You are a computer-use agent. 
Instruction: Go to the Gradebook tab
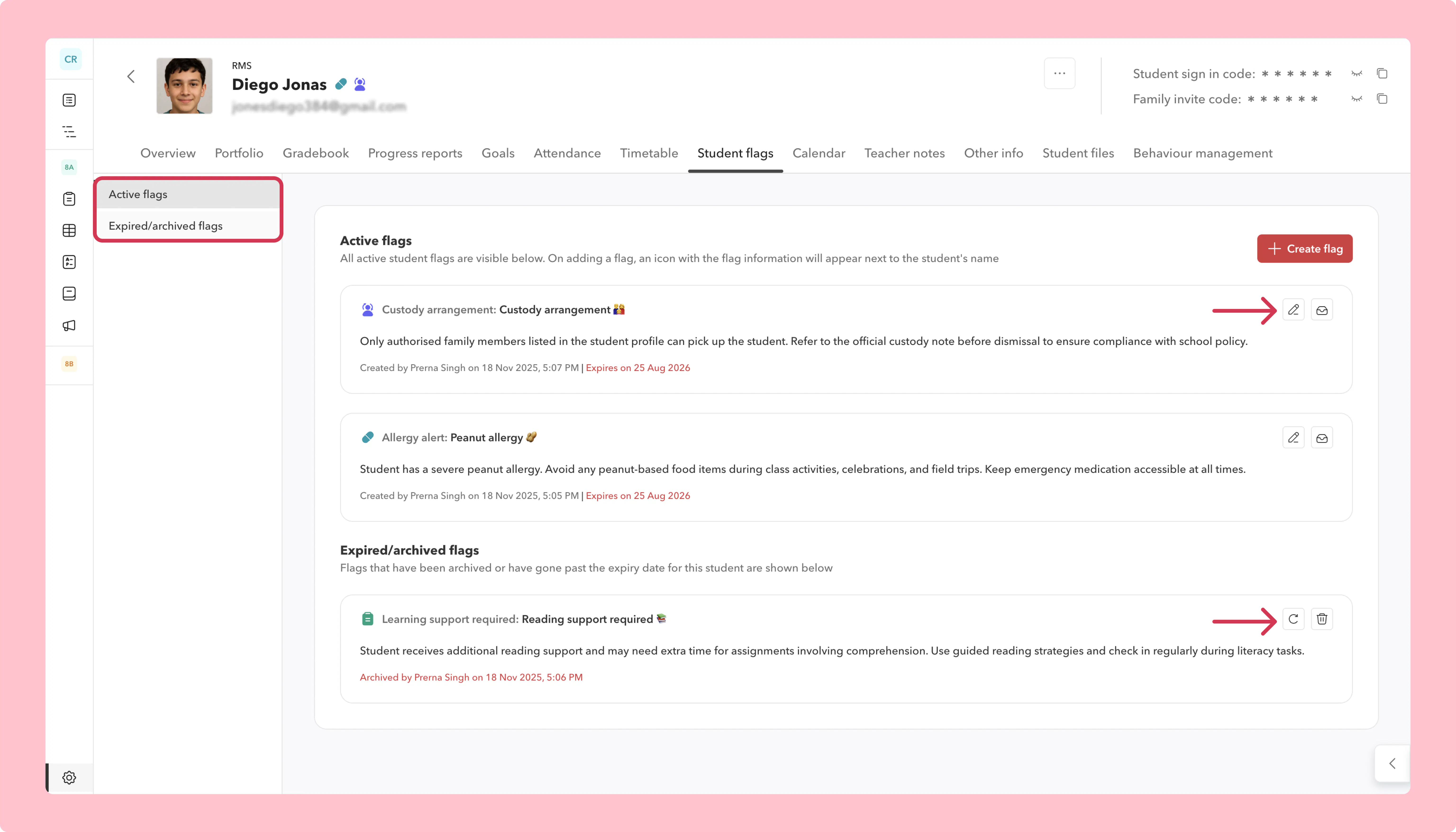(x=315, y=153)
